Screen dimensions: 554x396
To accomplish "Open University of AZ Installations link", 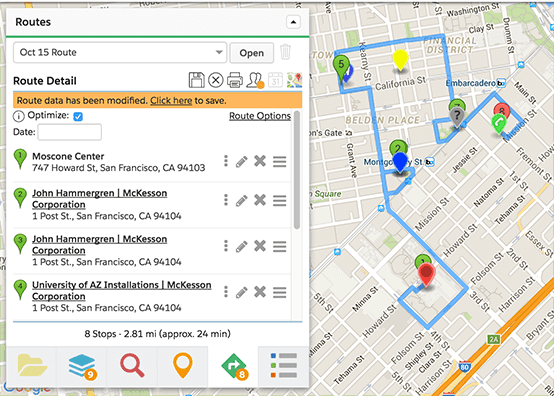I will [122, 291].
